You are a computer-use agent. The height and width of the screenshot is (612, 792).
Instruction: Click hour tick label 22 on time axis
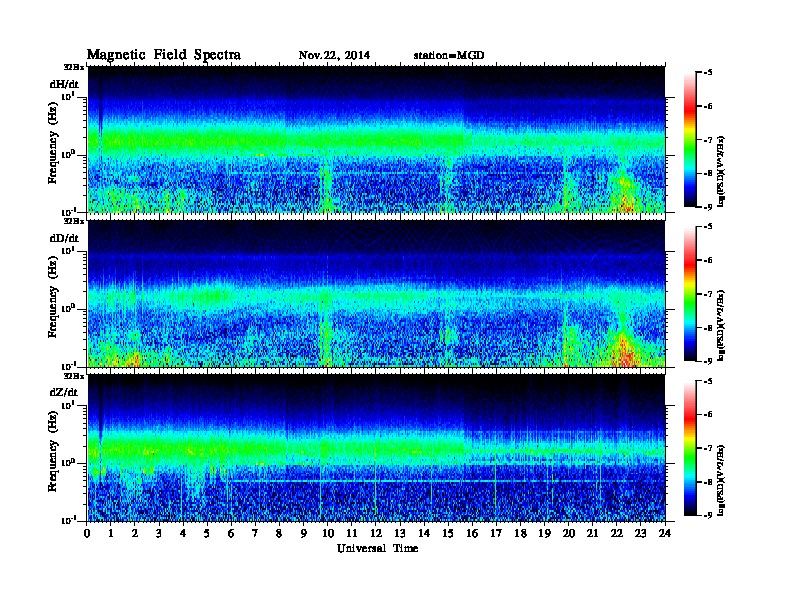(616, 533)
